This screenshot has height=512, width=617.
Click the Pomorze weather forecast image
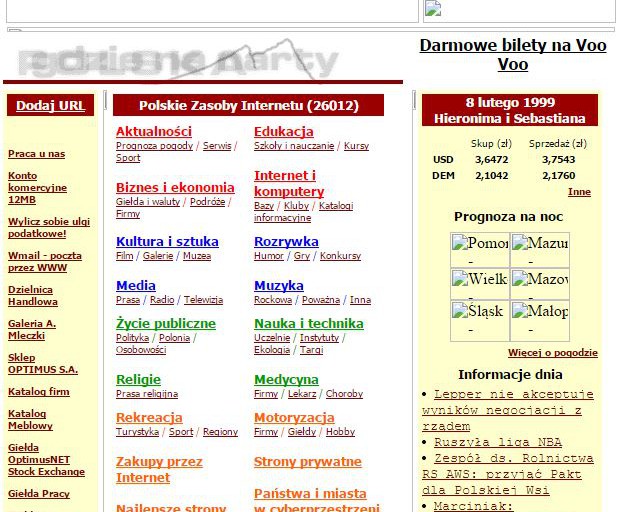click(x=480, y=243)
